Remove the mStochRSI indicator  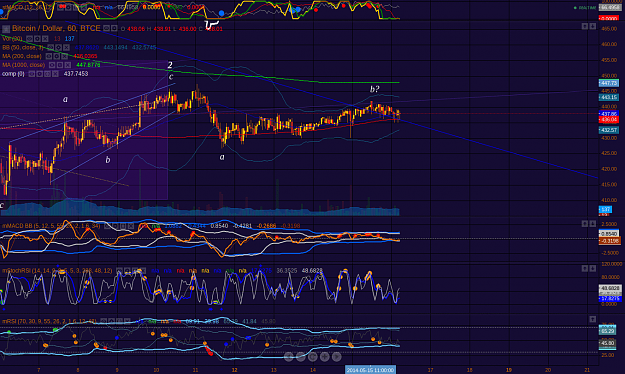[143, 271]
